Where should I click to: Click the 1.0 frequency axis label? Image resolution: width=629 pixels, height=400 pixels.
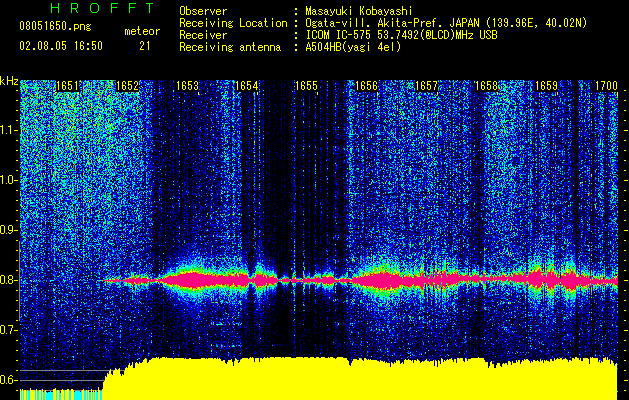(x=9, y=180)
